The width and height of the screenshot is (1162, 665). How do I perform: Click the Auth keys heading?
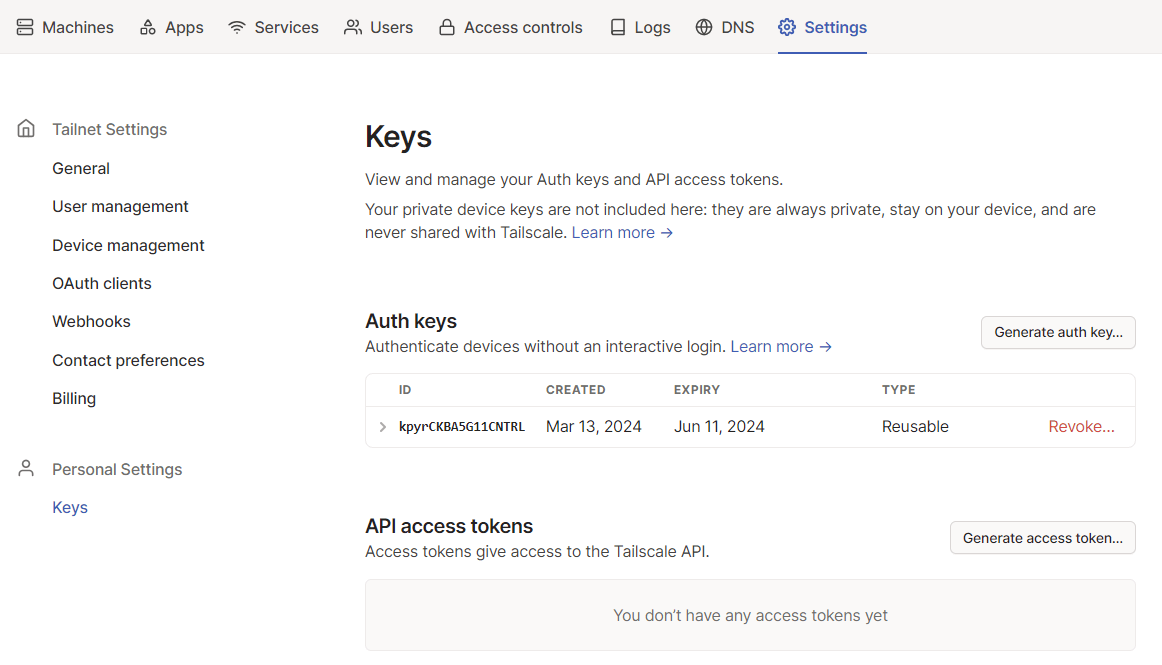click(411, 321)
